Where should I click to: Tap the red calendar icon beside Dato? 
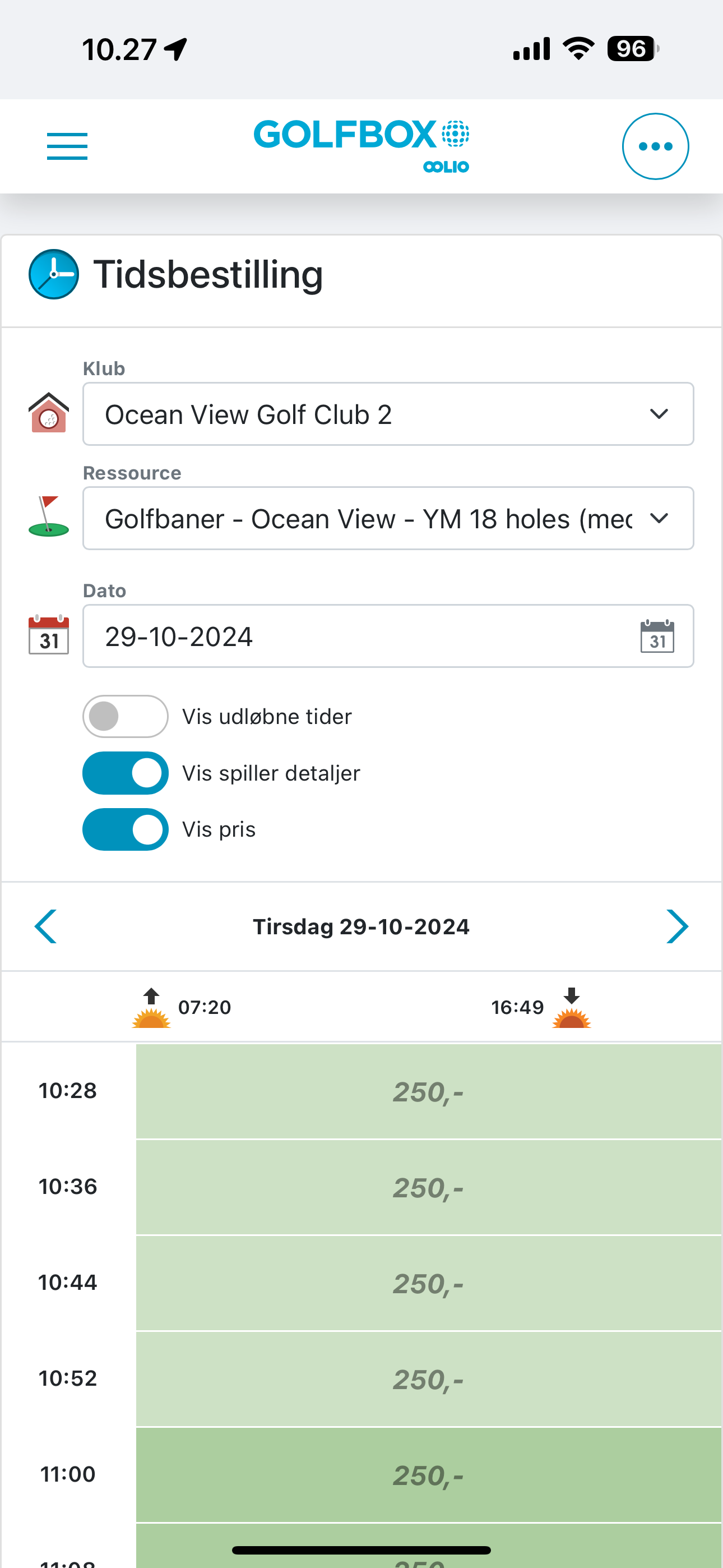click(x=49, y=635)
